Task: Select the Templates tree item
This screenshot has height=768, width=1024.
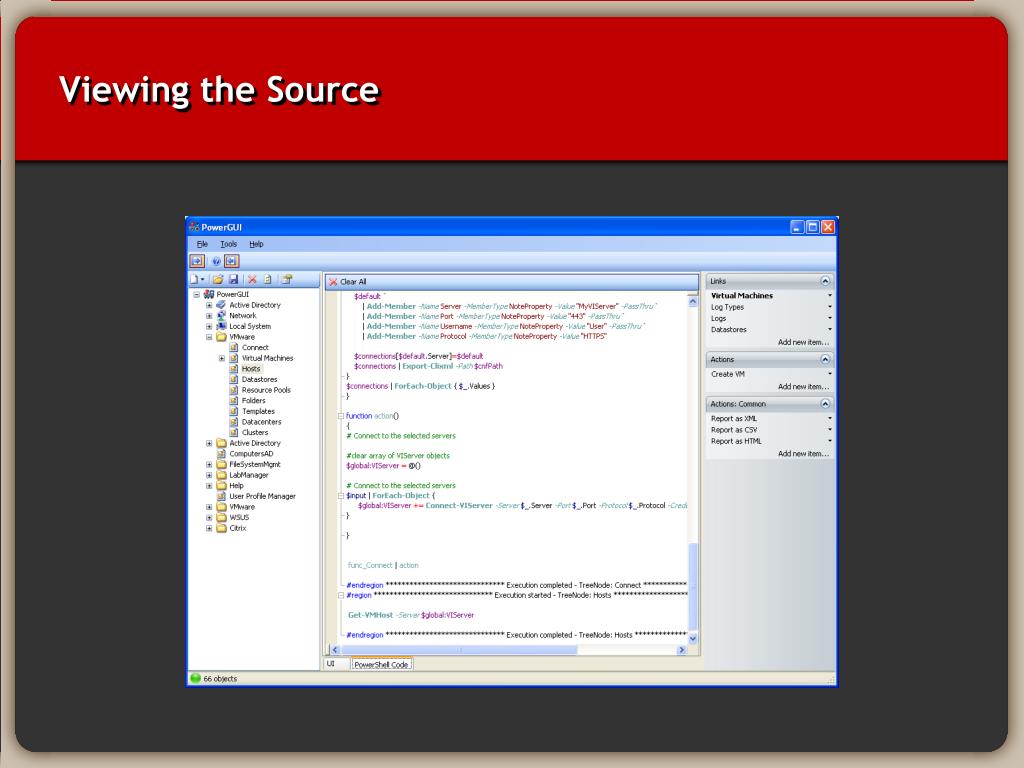Action: (x=258, y=411)
